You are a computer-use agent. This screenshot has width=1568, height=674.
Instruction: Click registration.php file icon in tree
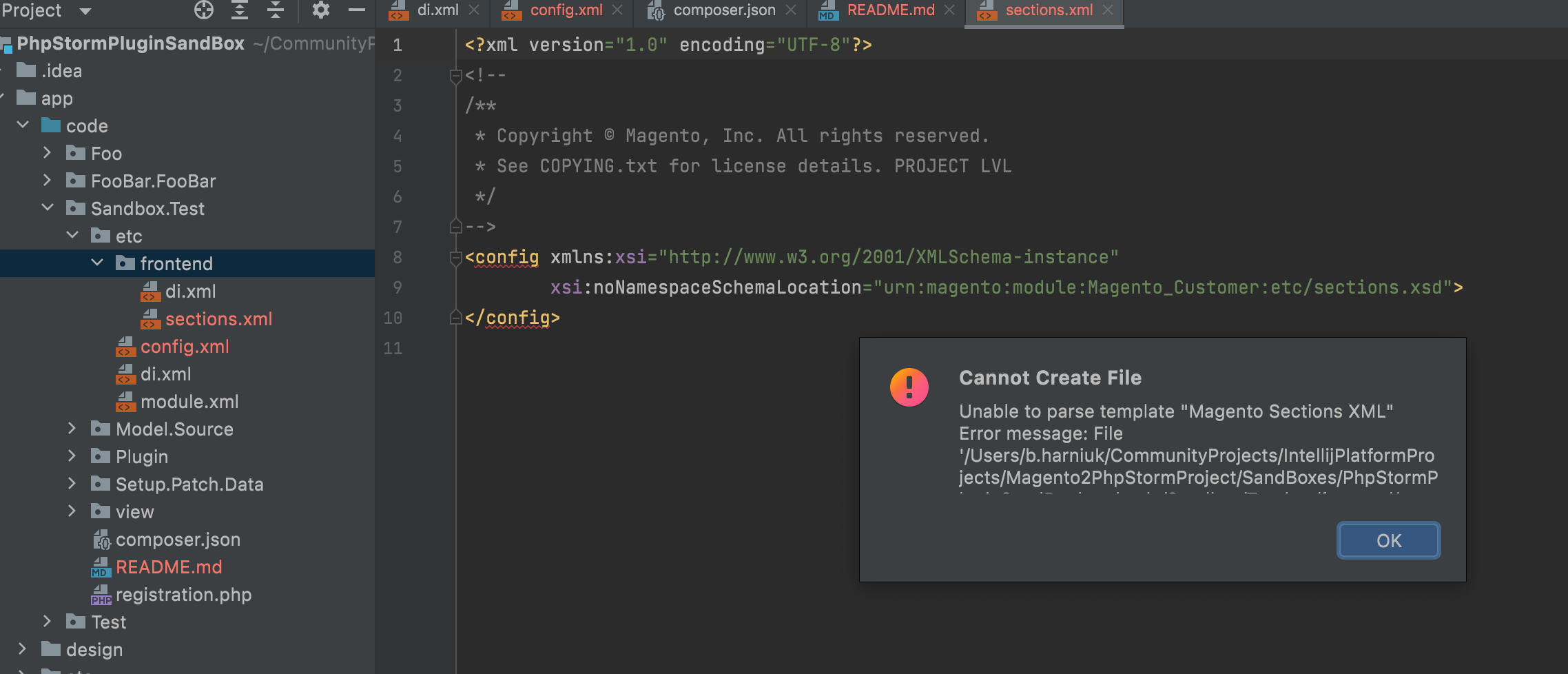[x=101, y=595]
